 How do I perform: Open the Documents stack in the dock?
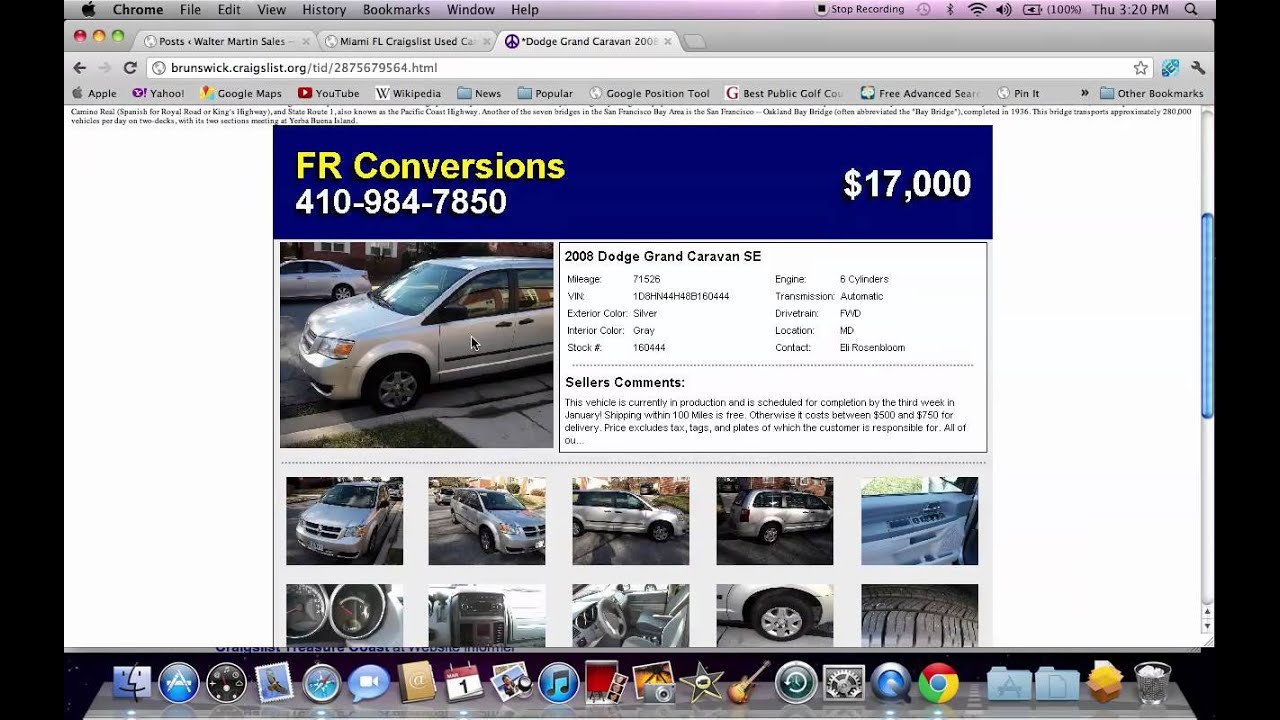pos(1057,684)
